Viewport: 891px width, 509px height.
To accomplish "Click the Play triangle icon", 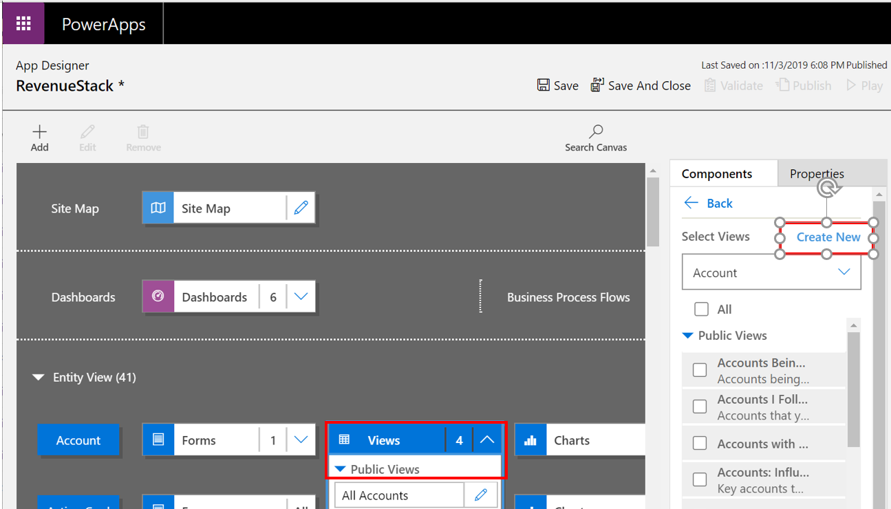I will point(851,85).
